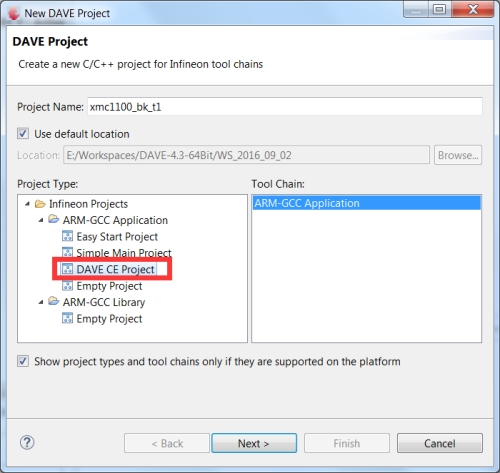
Task: Toggle Show project types only if supported checkbox
Action: [x=23, y=361]
